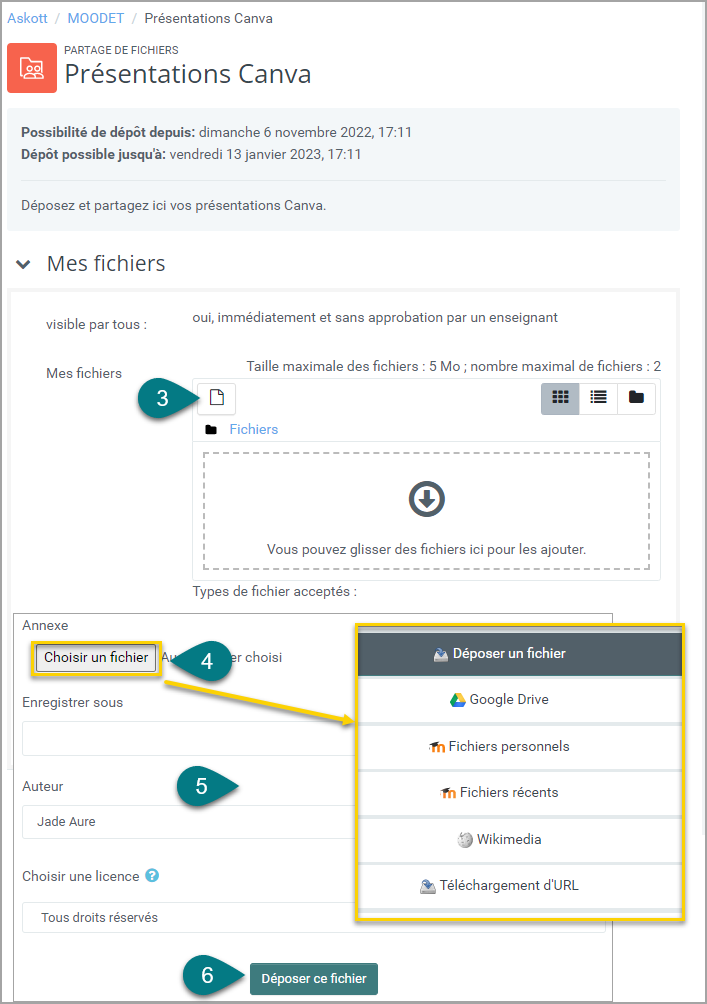The width and height of the screenshot is (707, 1004).
Task: Select Fichiers personnels repository
Action: tap(520, 747)
